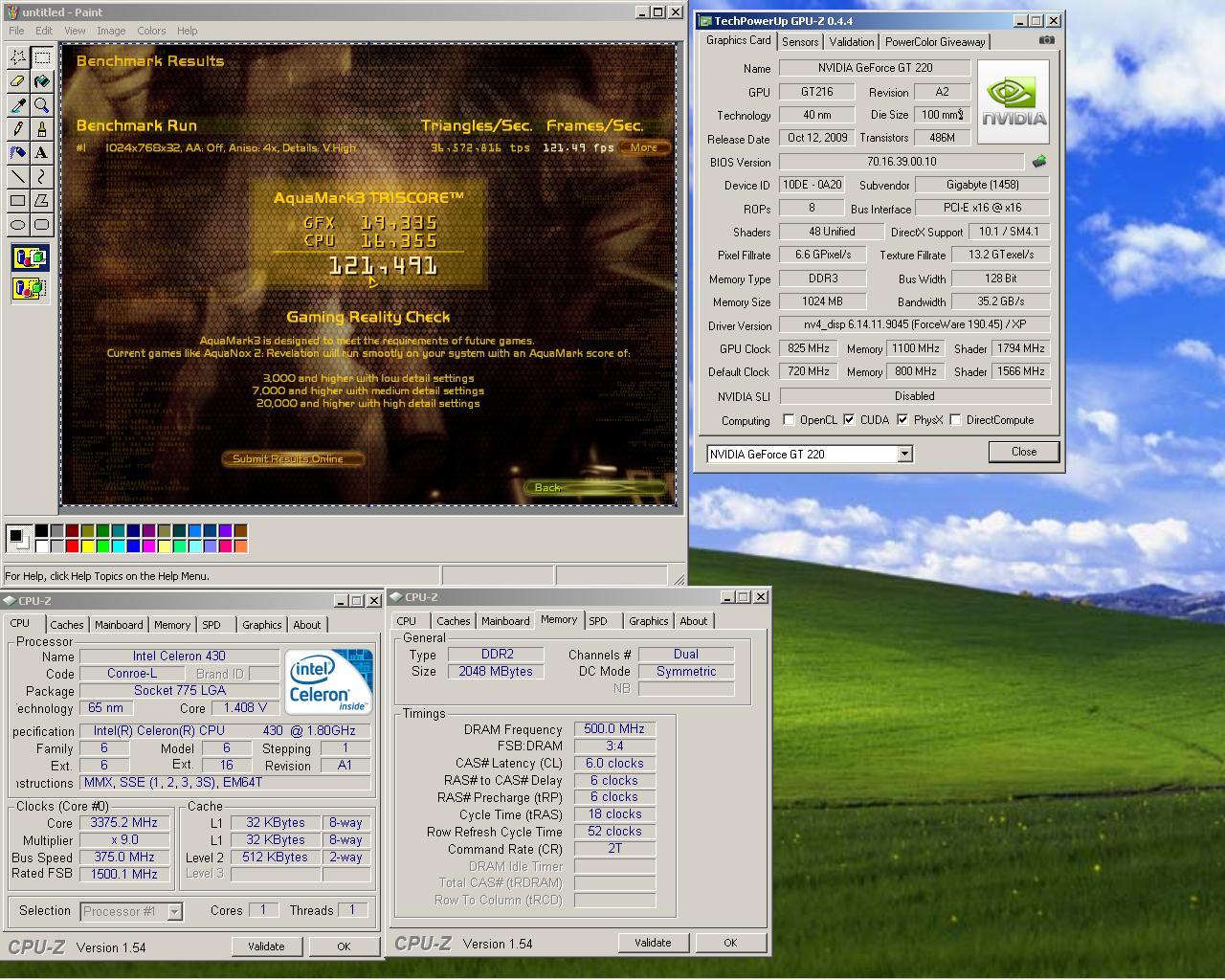
Task: Click the Core Speed value 3375.2 MHz
Action: (x=124, y=823)
